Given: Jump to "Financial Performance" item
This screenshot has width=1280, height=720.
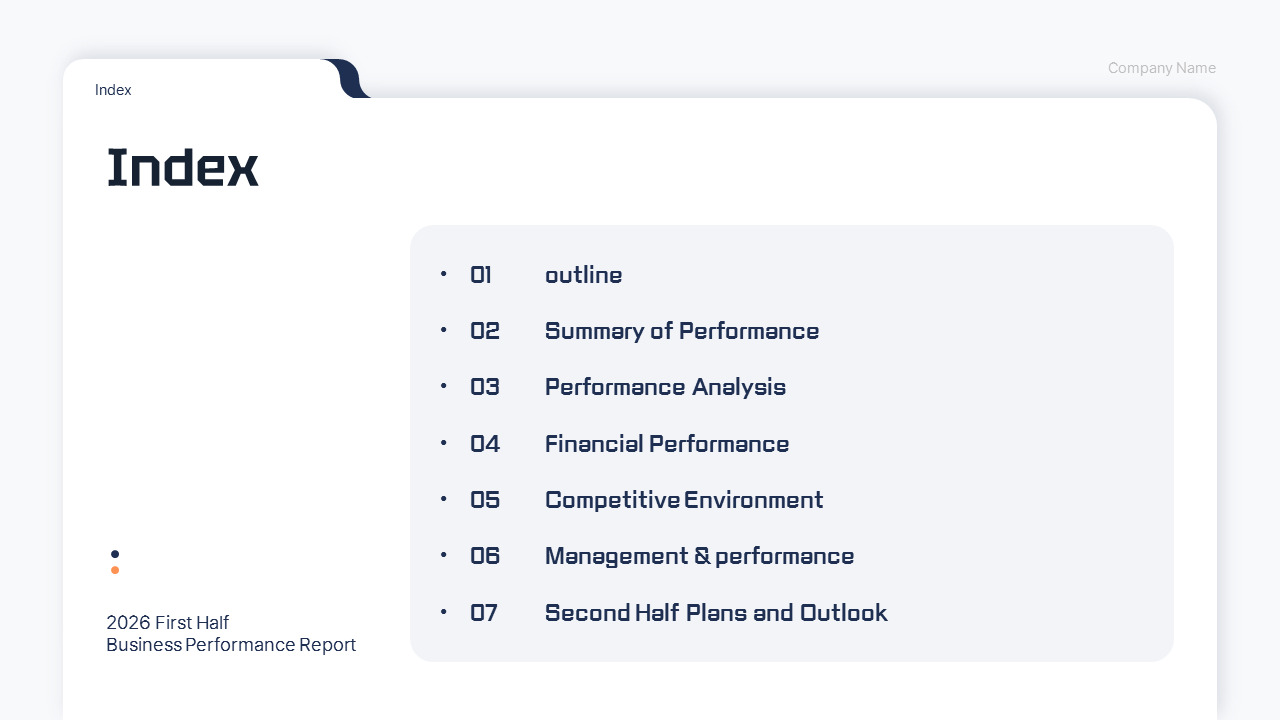Looking at the screenshot, I should pos(666,444).
